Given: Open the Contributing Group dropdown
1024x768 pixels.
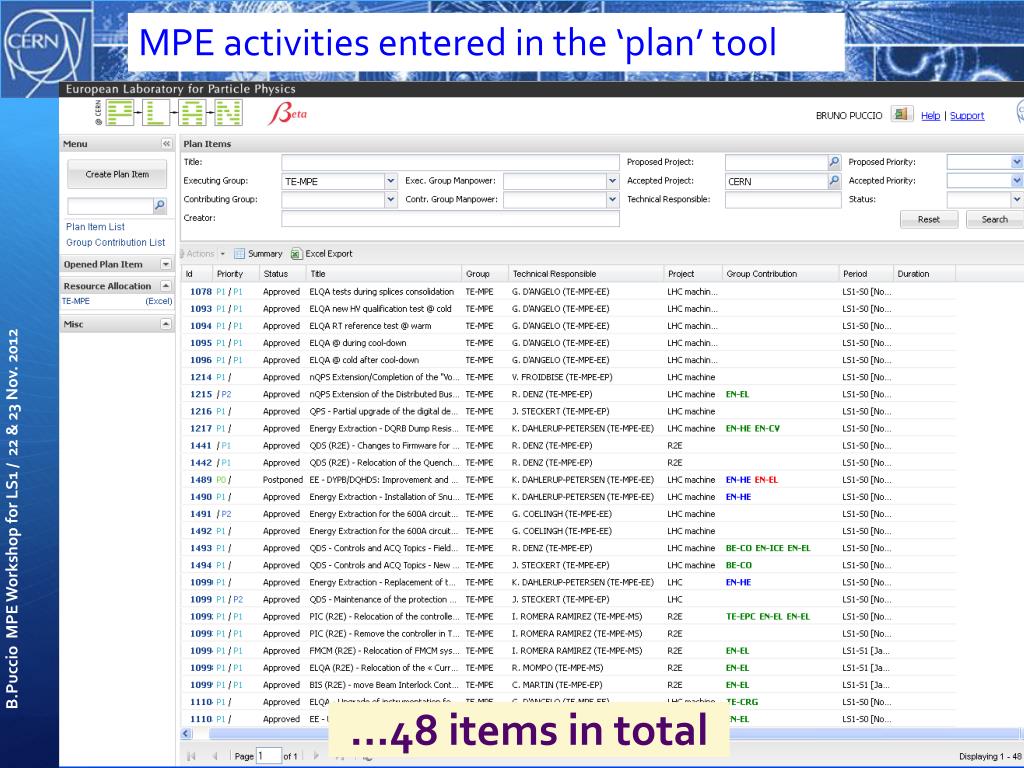Looking at the screenshot, I should 390,199.
